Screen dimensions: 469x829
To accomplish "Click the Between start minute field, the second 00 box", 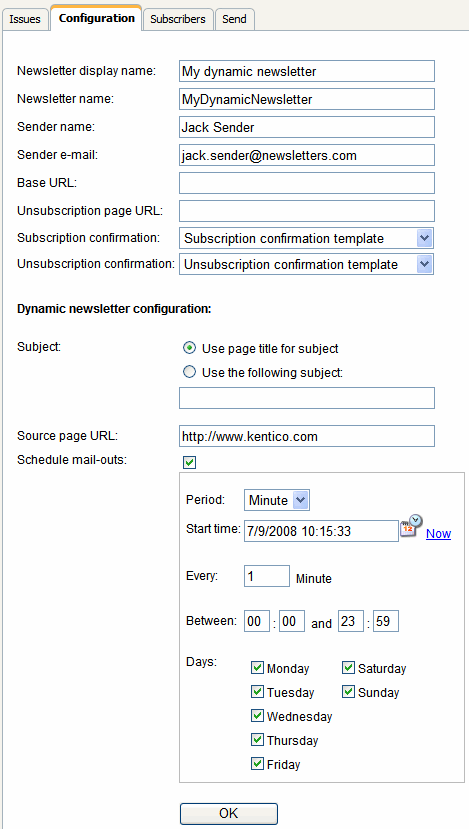I will 292,621.
